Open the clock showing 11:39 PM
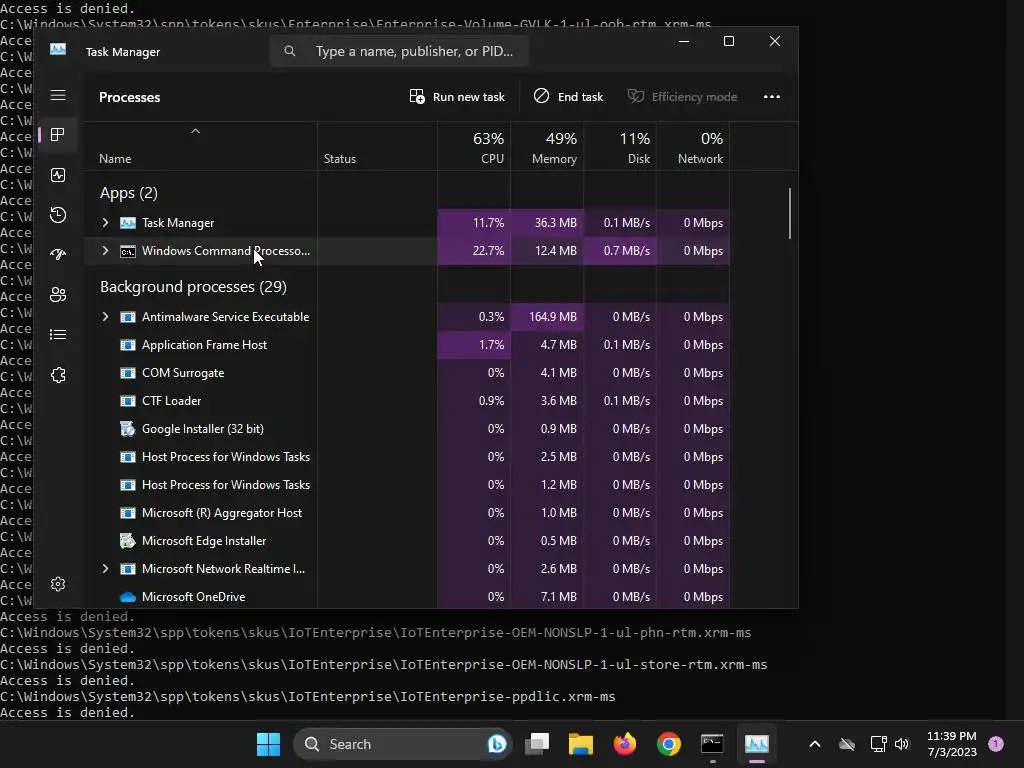The image size is (1024, 768). 952,736
